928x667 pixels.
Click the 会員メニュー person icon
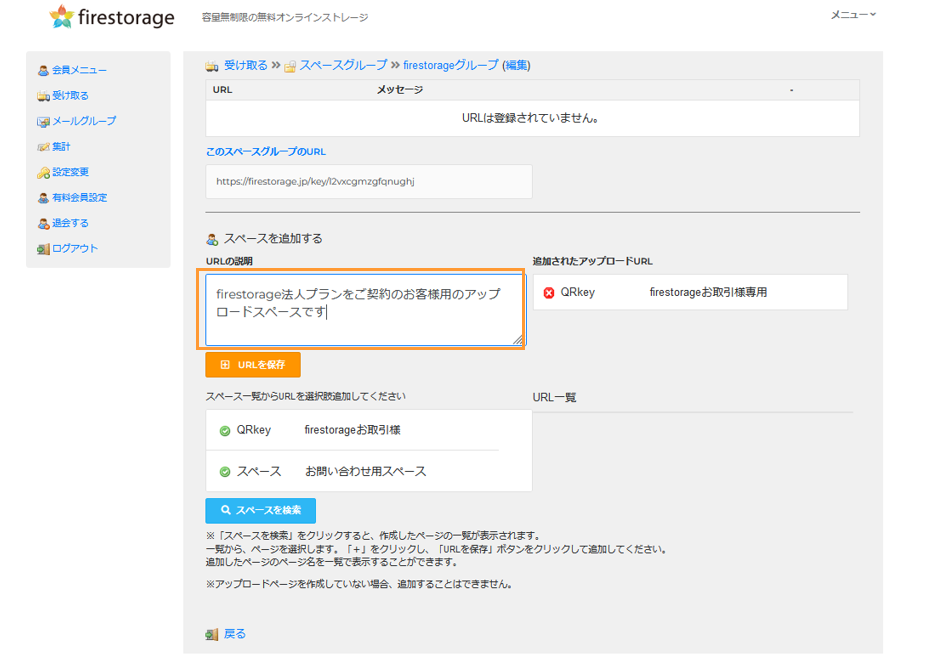[x=43, y=71]
